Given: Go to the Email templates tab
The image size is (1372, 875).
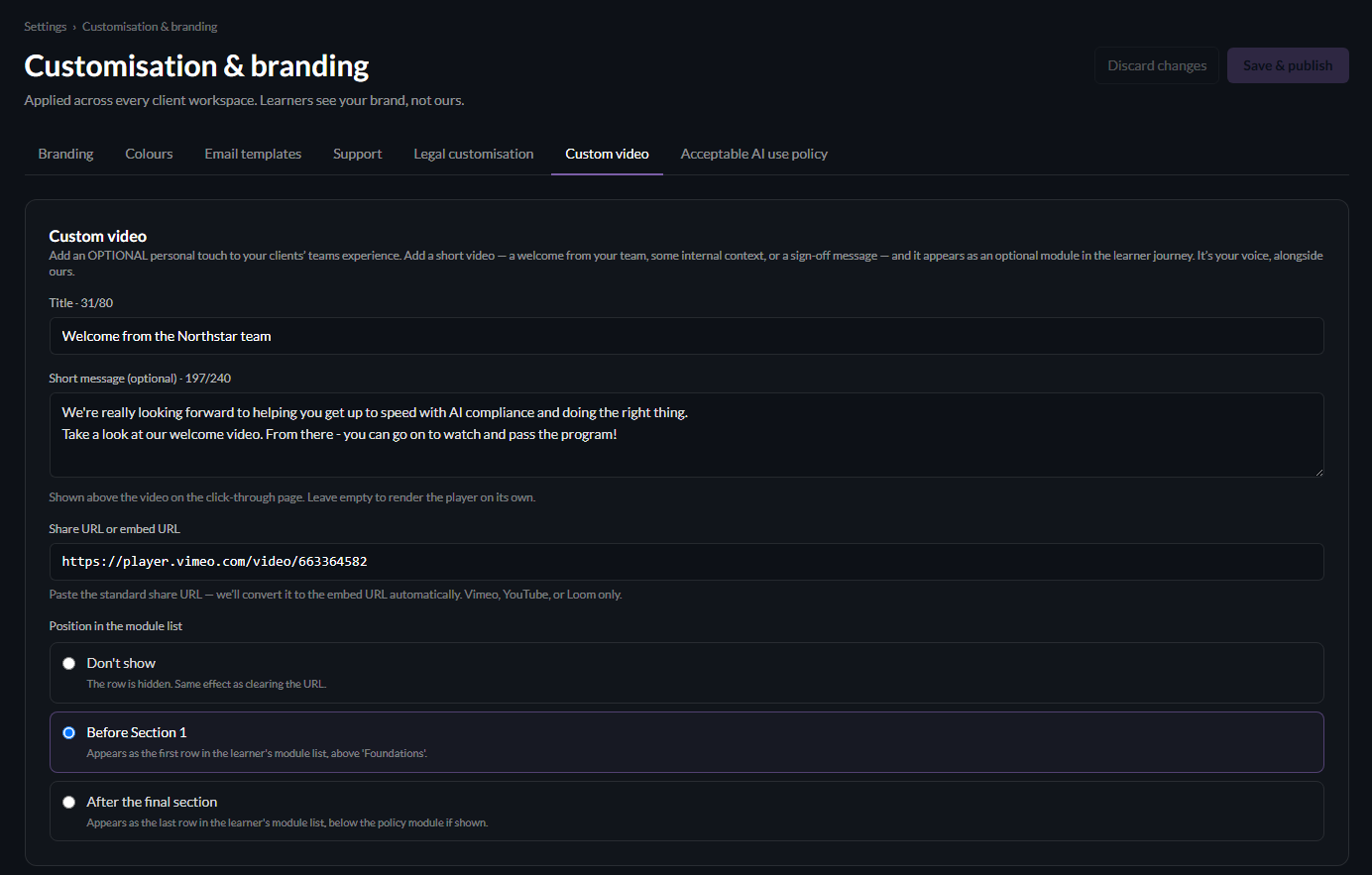Looking at the screenshot, I should [253, 154].
